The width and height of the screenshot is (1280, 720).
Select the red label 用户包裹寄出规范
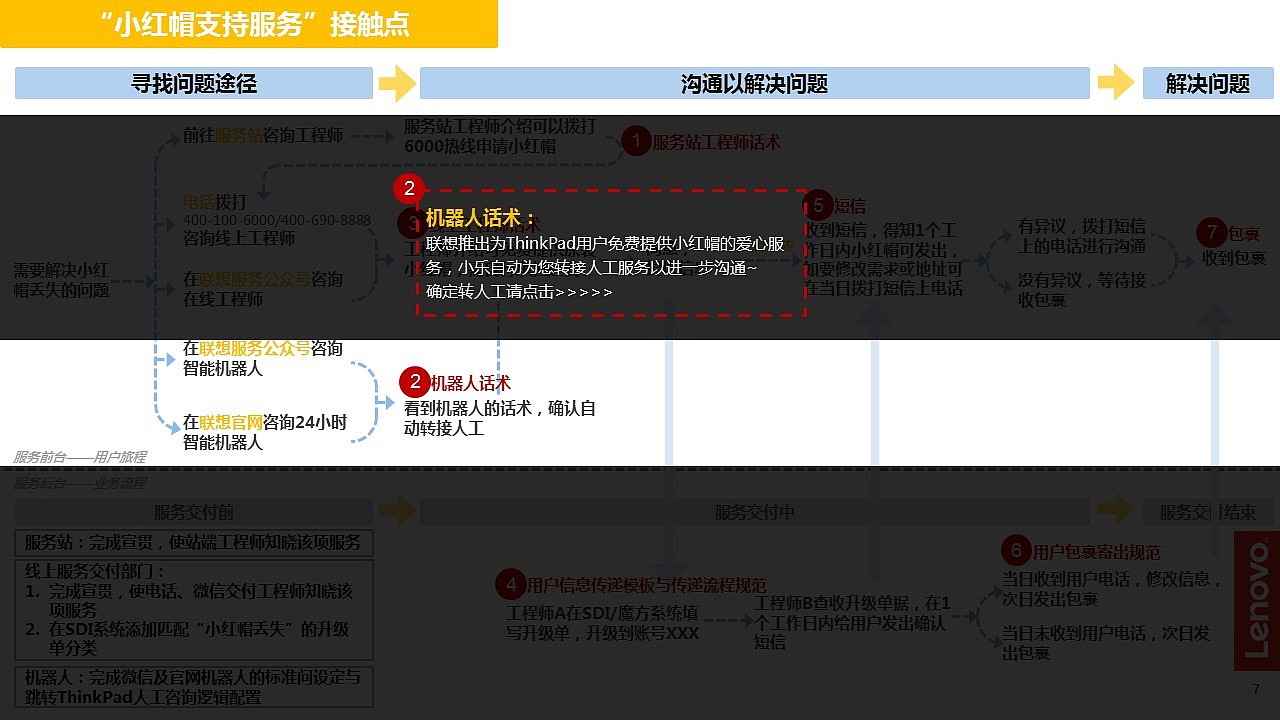point(1097,551)
